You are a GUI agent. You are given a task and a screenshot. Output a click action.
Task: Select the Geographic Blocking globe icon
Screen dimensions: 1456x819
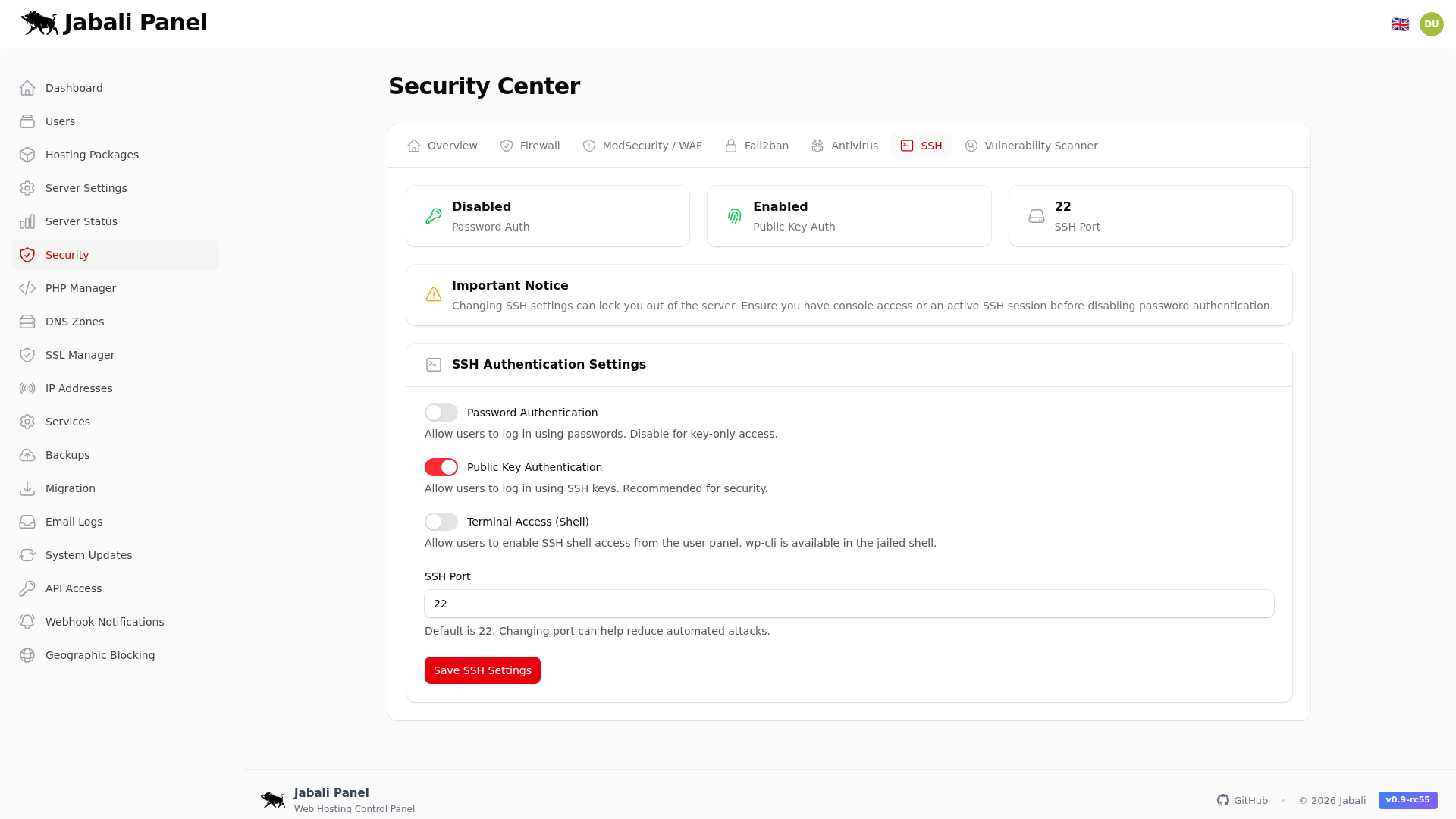pos(27,655)
